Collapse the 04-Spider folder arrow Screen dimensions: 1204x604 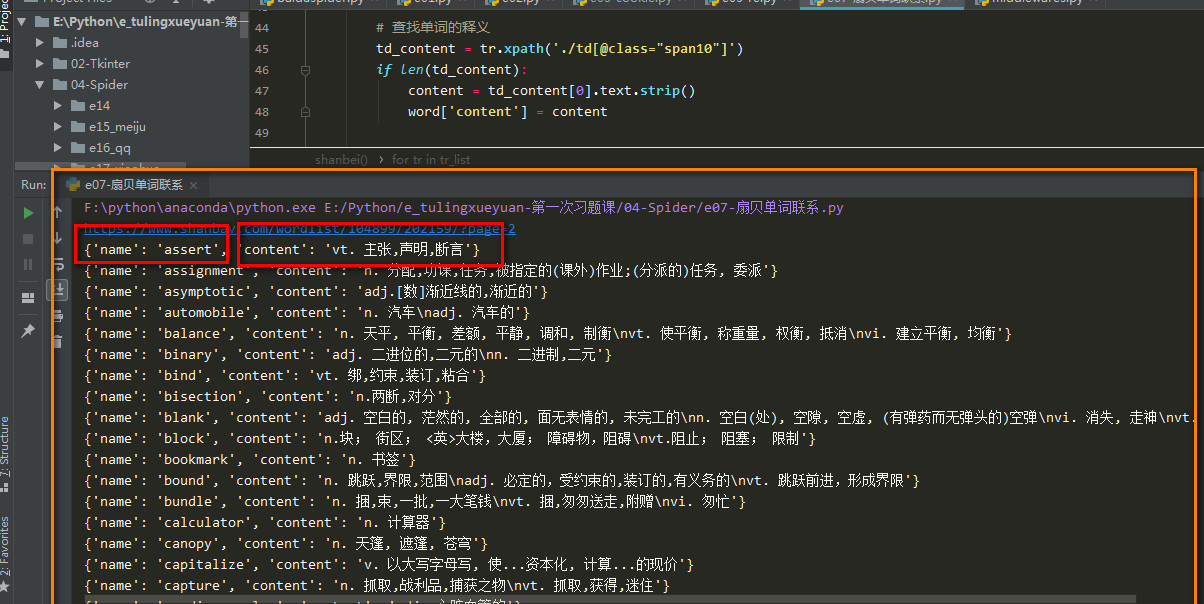tap(40, 85)
